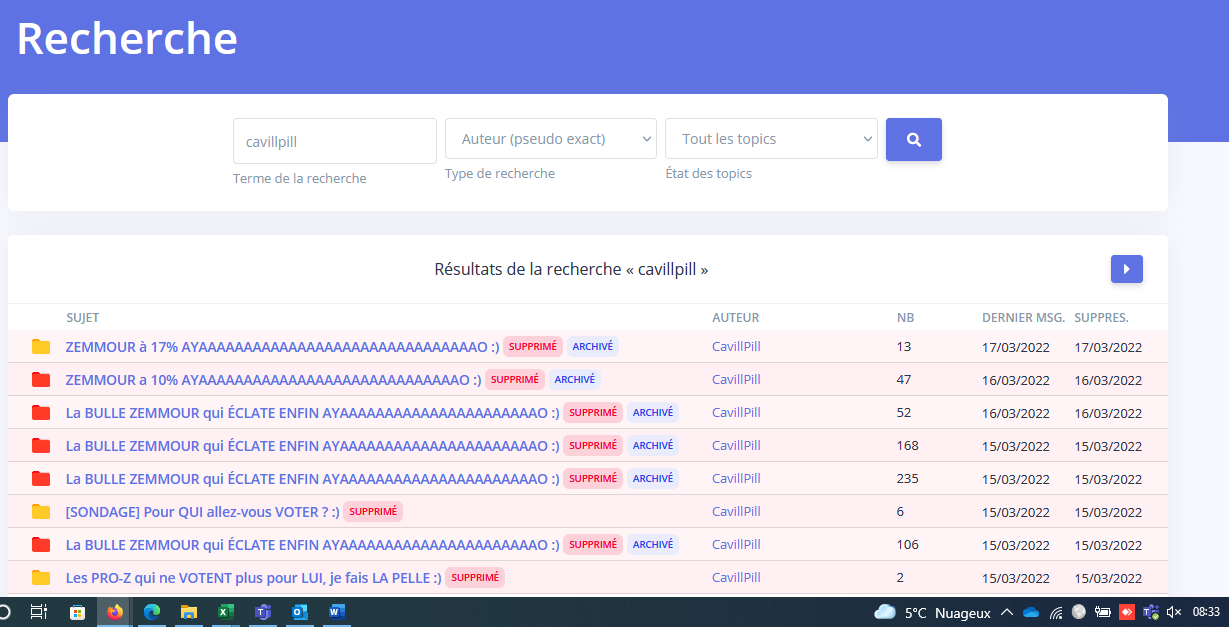Click the Wi-Fi network tray icon
The width and height of the screenshot is (1229, 627).
coord(1056,612)
